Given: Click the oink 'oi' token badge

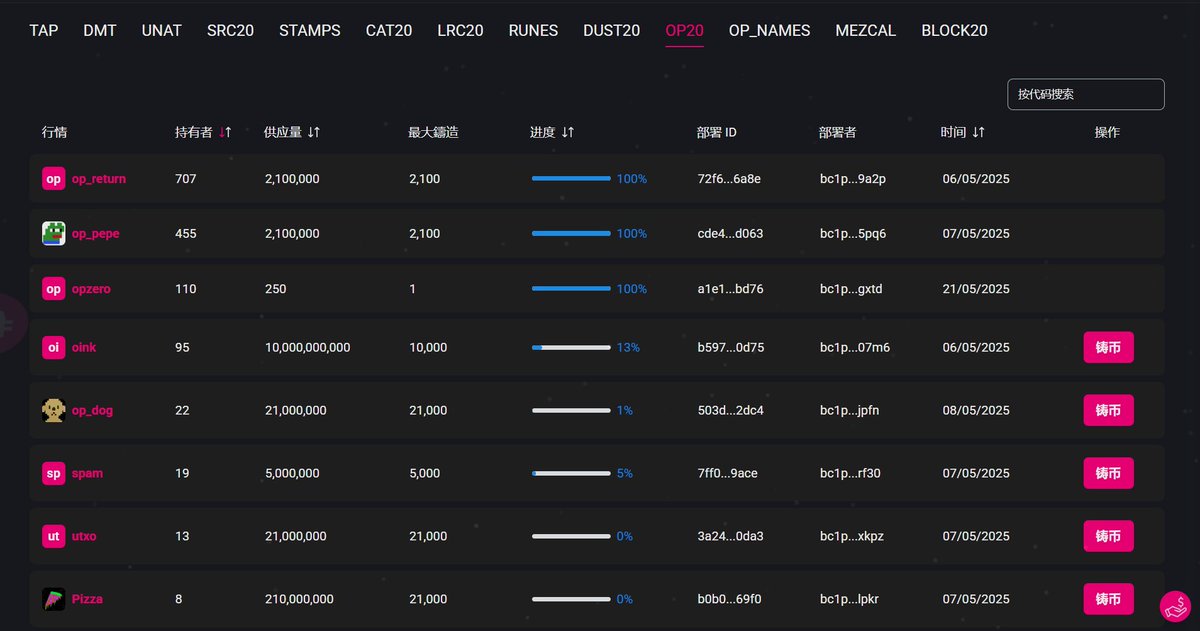Looking at the screenshot, I should pyautogui.click(x=53, y=348).
